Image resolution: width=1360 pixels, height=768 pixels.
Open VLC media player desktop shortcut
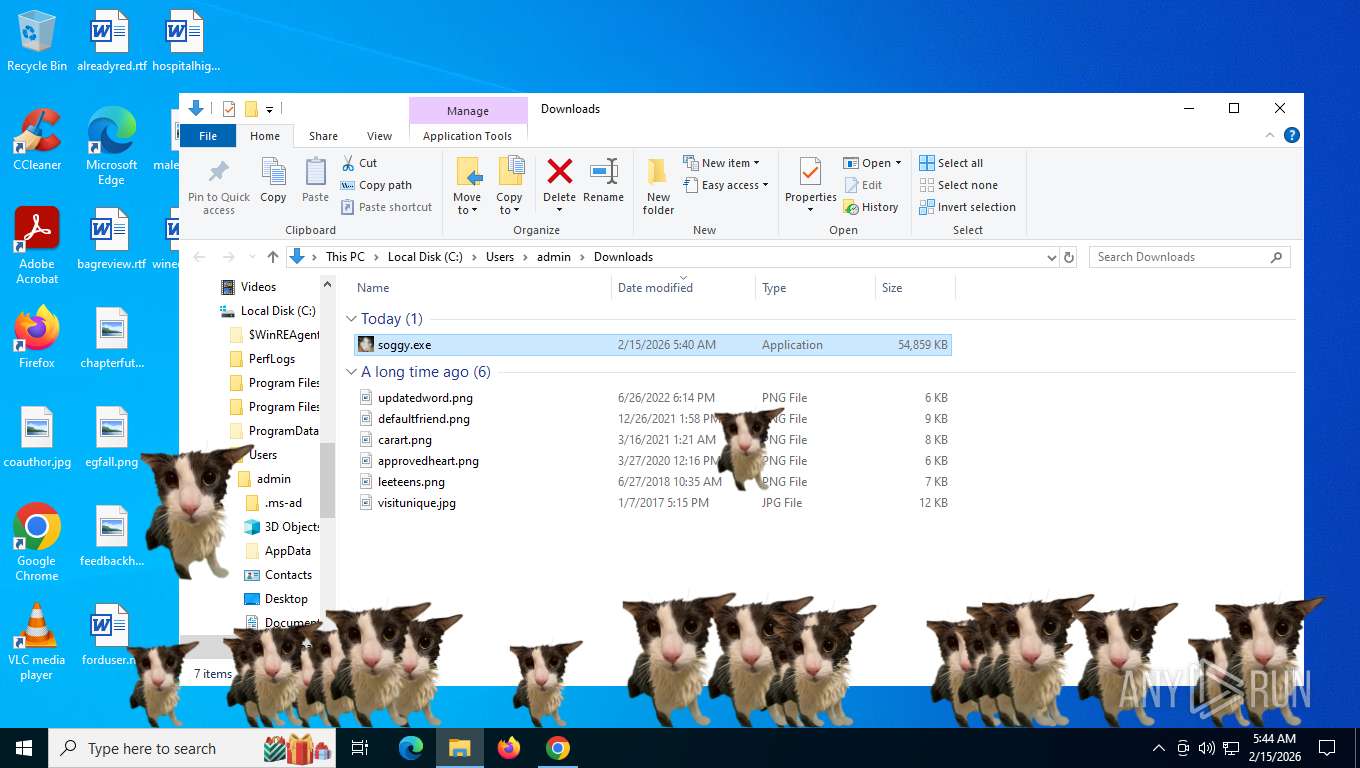coord(37,641)
